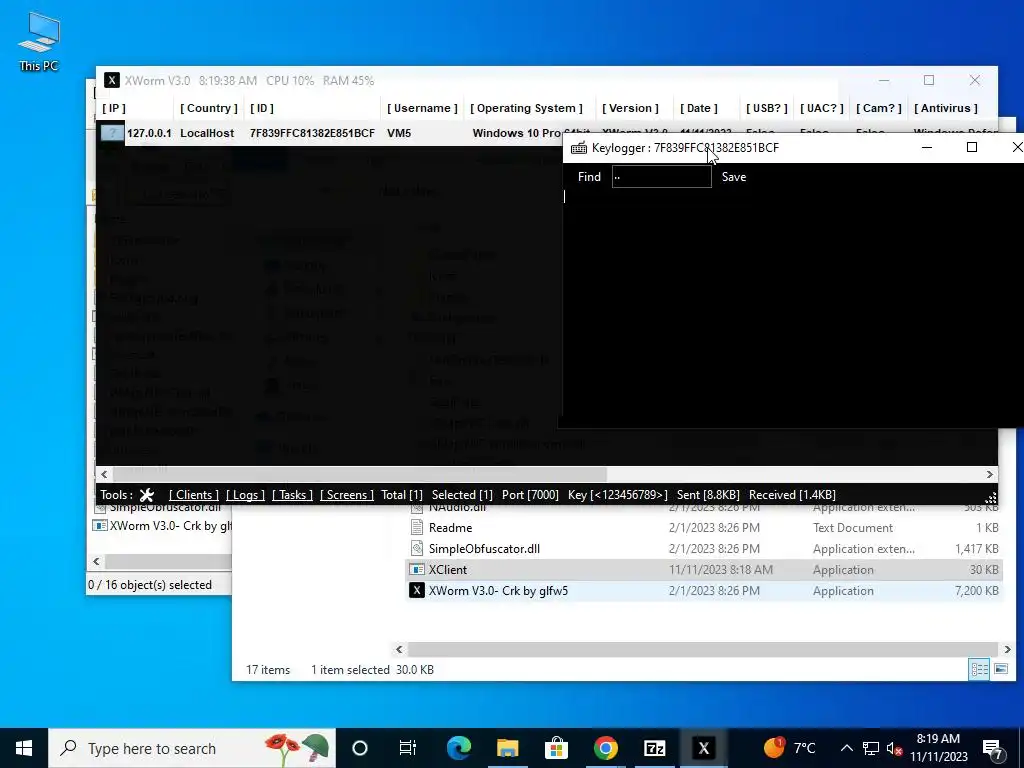
Task: Click the XWorm logo icon in title bar
Action: [x=112, y=80]
